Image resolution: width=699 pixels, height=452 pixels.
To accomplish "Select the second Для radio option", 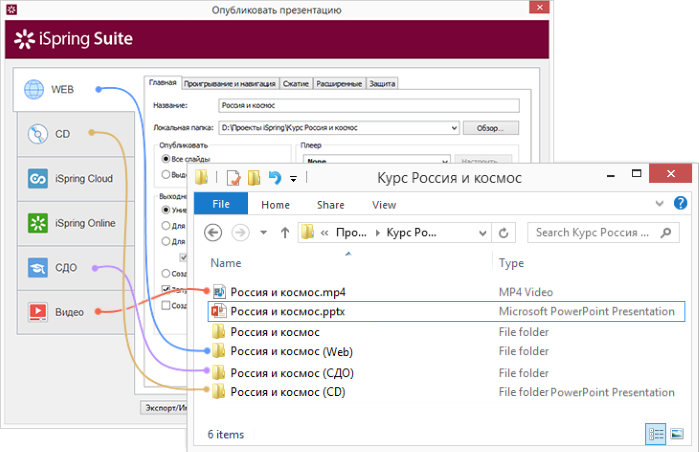I will coord(165,241).
